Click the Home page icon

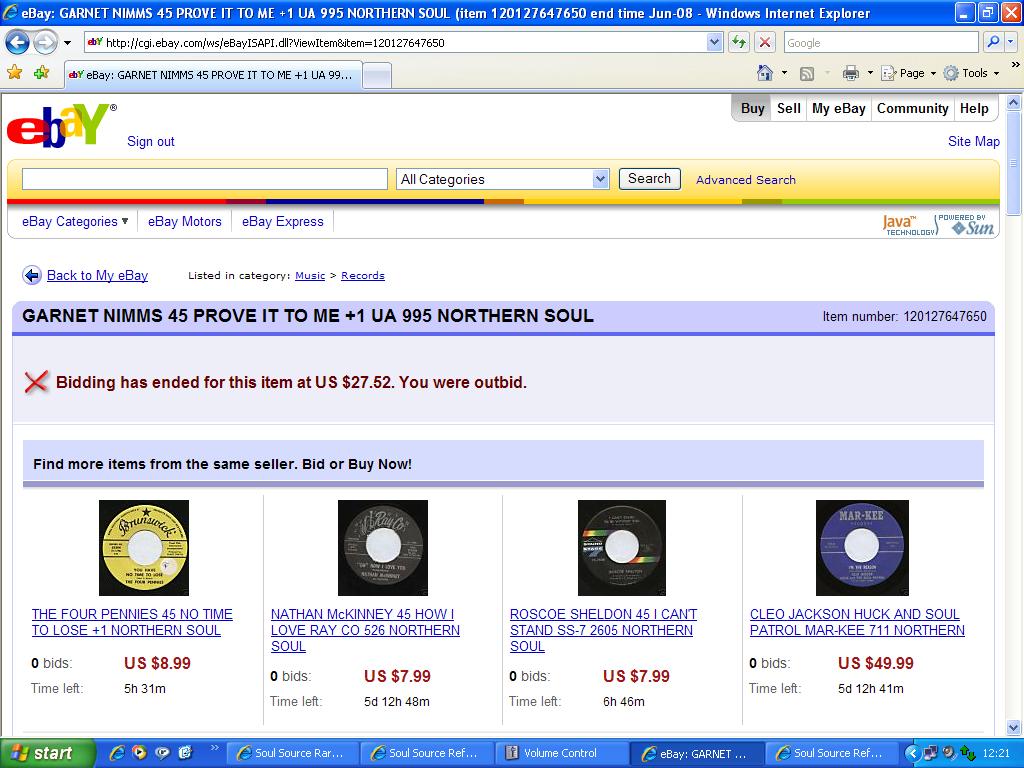pyautogui.click(x=765, y=73)
